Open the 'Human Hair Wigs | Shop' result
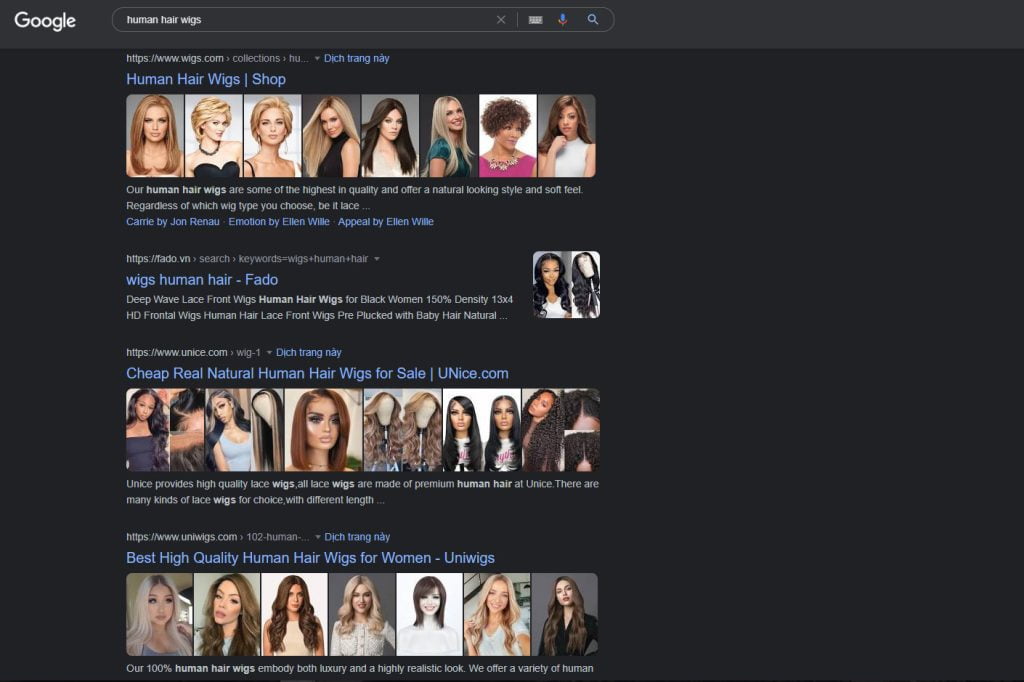The image size is (1024, 682). click(206, 79)
